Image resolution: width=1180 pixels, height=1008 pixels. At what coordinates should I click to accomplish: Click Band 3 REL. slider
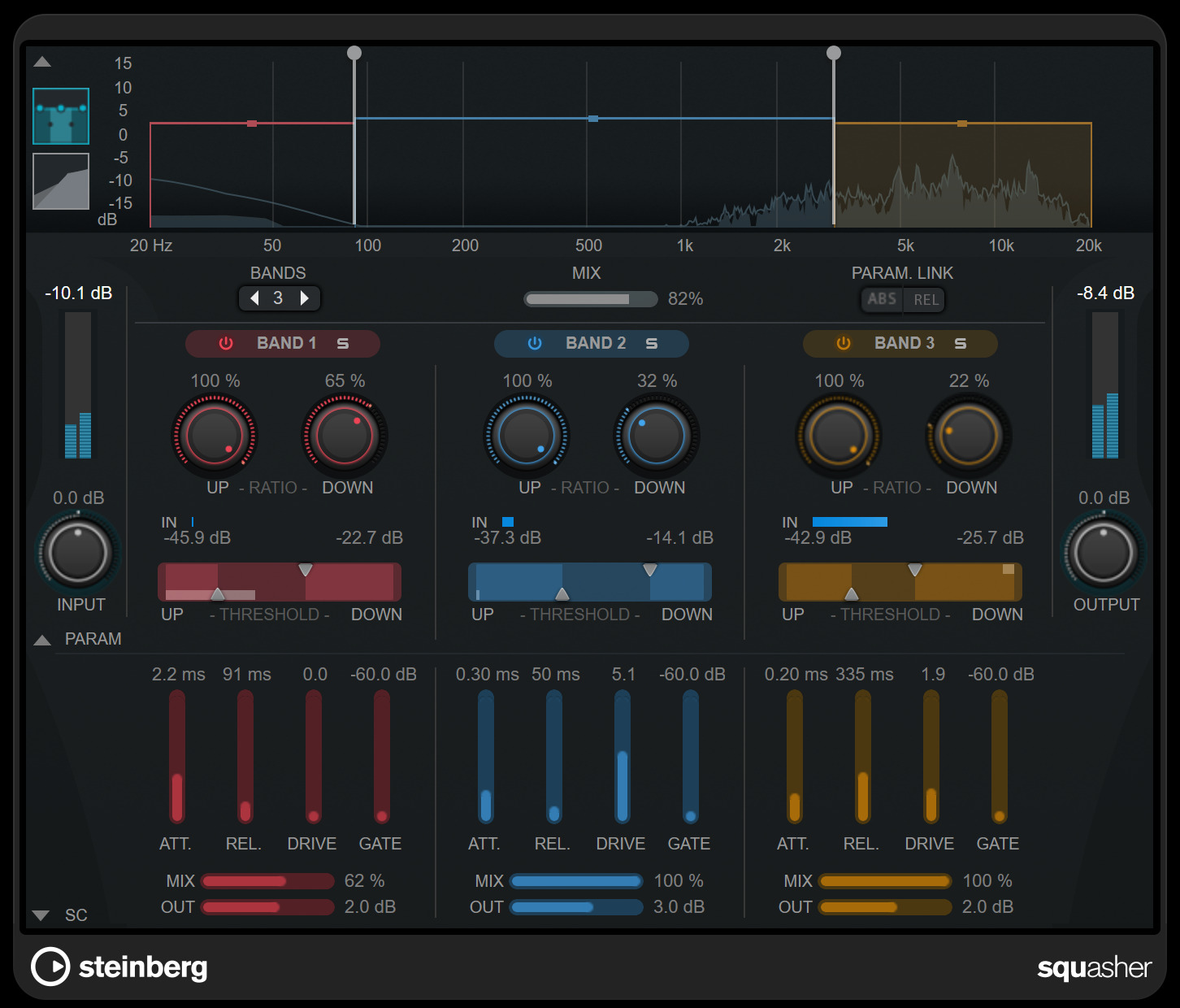click(x=863, y=757)
